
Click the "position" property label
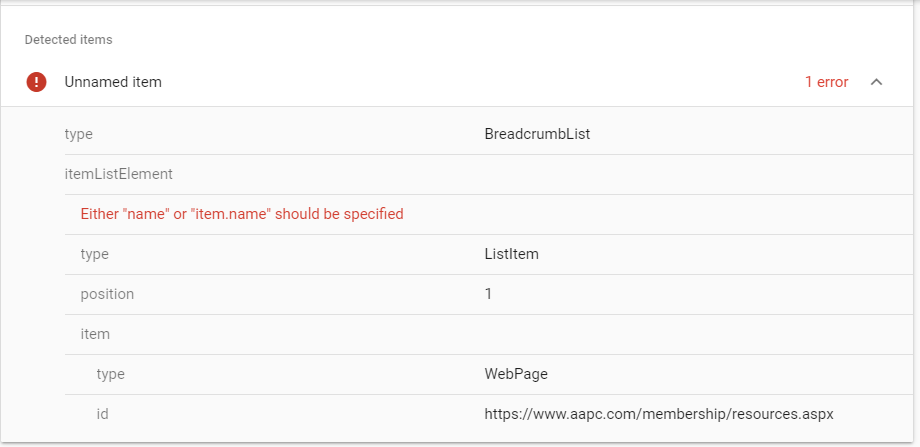coord(107,294)
